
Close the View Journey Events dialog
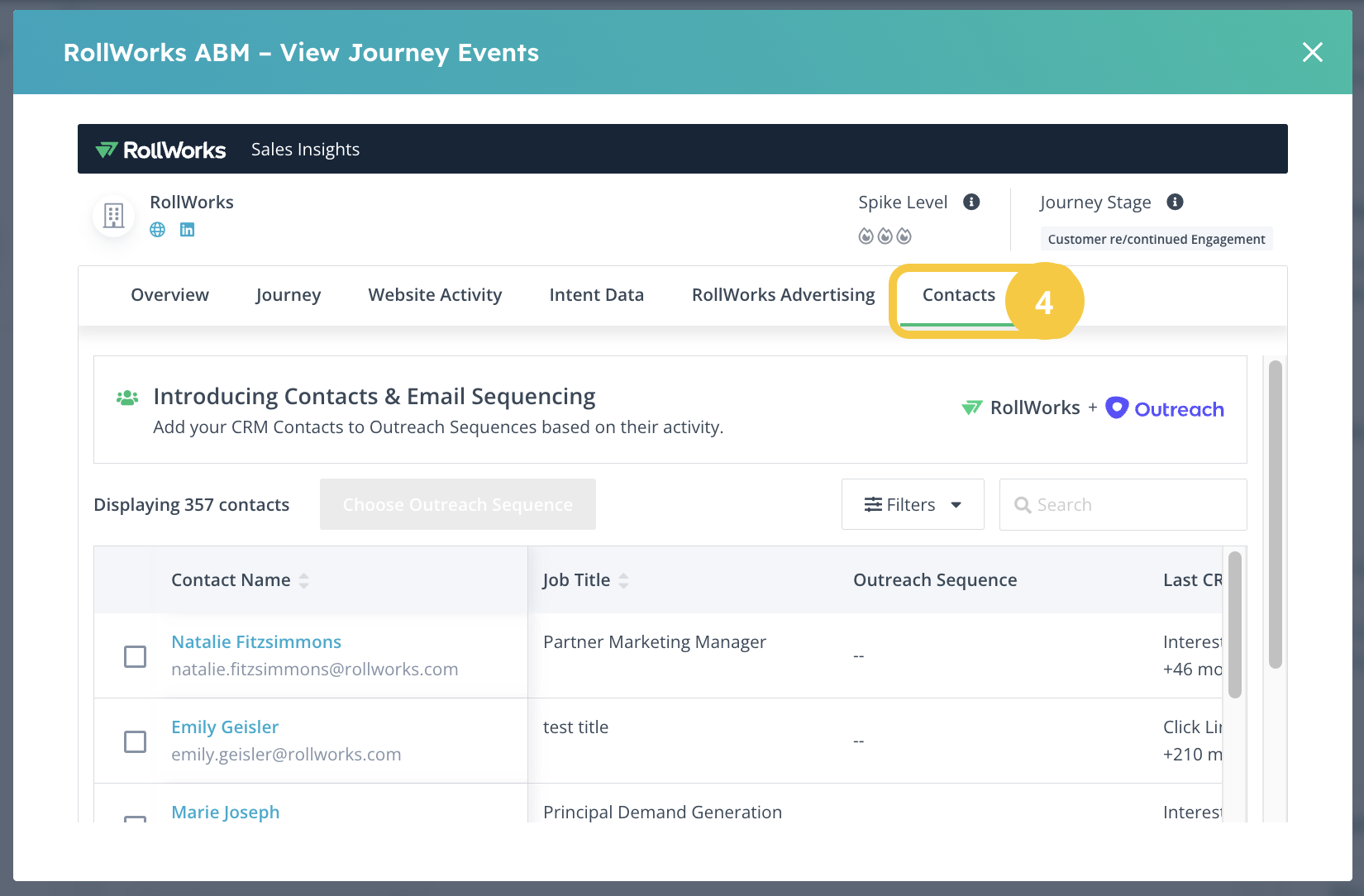click(x=1312, y=52)
